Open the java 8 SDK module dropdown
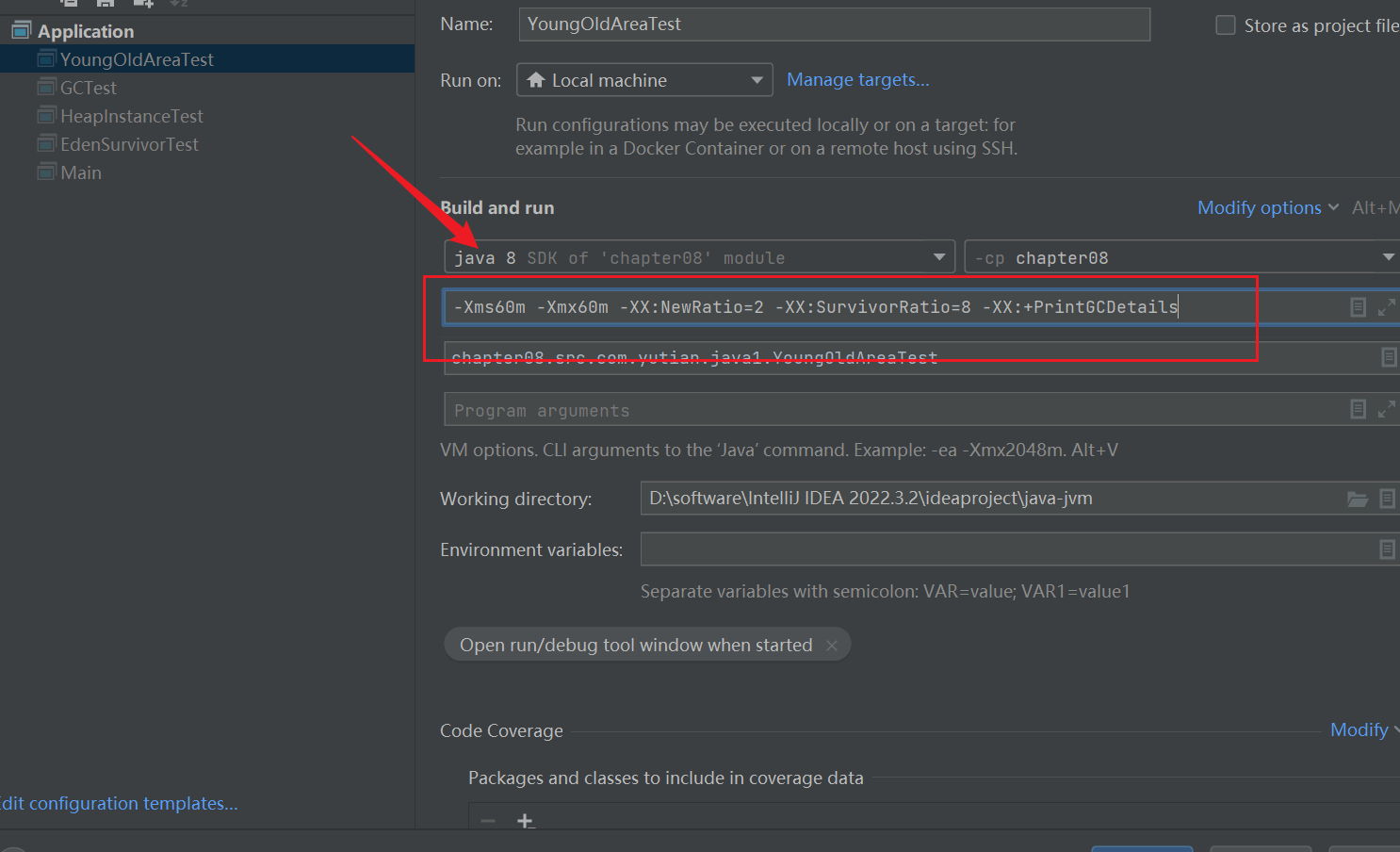This screenshot has height=852, width=1400. click(699, 257)
